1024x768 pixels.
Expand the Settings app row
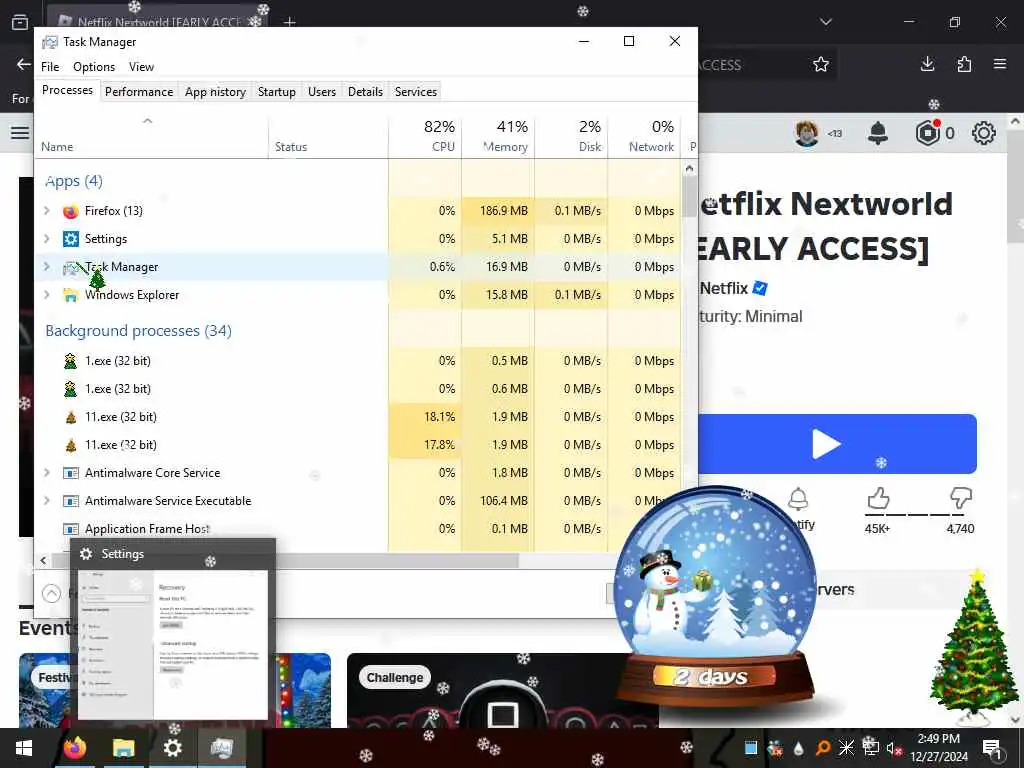[46, 239]
